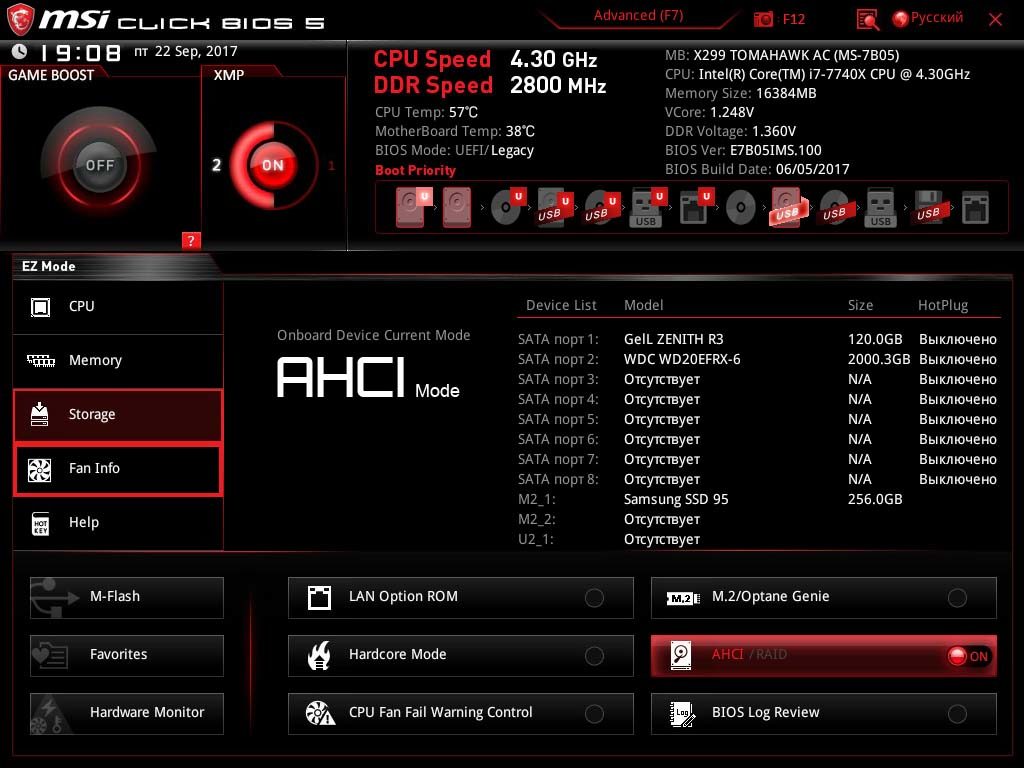Select the legacy USB key boot icon
Viewport: 1024px width, 768px height.
(881, 208)
